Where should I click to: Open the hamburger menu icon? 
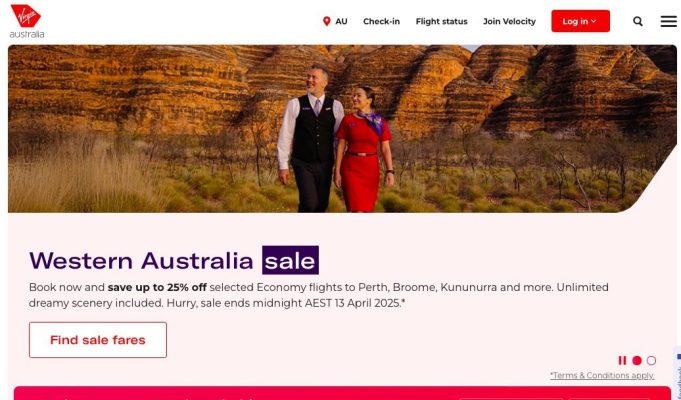(x=669, y=21)
